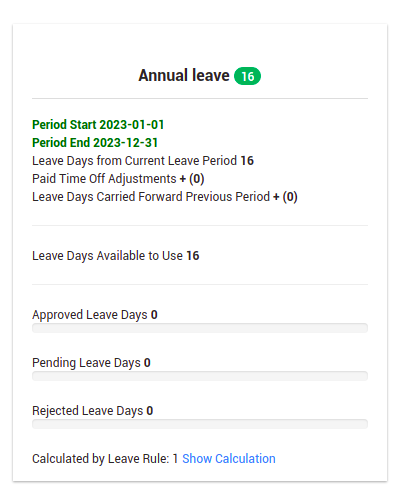
Task: Click the Approved Leave Days progress bar
Action: click(200, 328)
